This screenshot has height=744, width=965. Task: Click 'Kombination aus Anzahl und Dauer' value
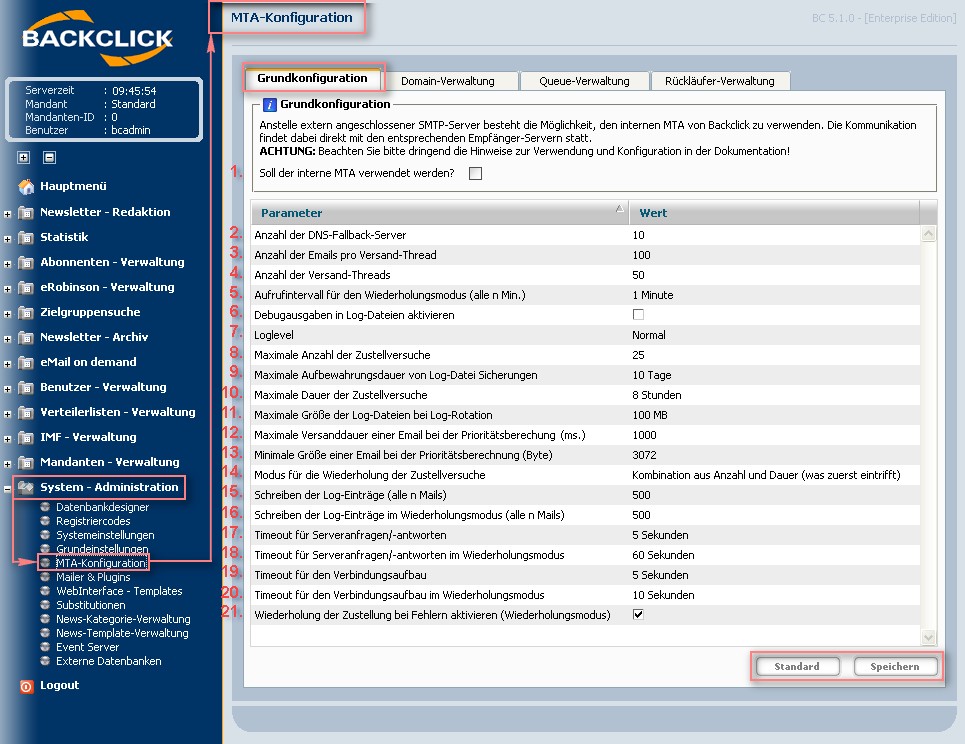[766, 475]
